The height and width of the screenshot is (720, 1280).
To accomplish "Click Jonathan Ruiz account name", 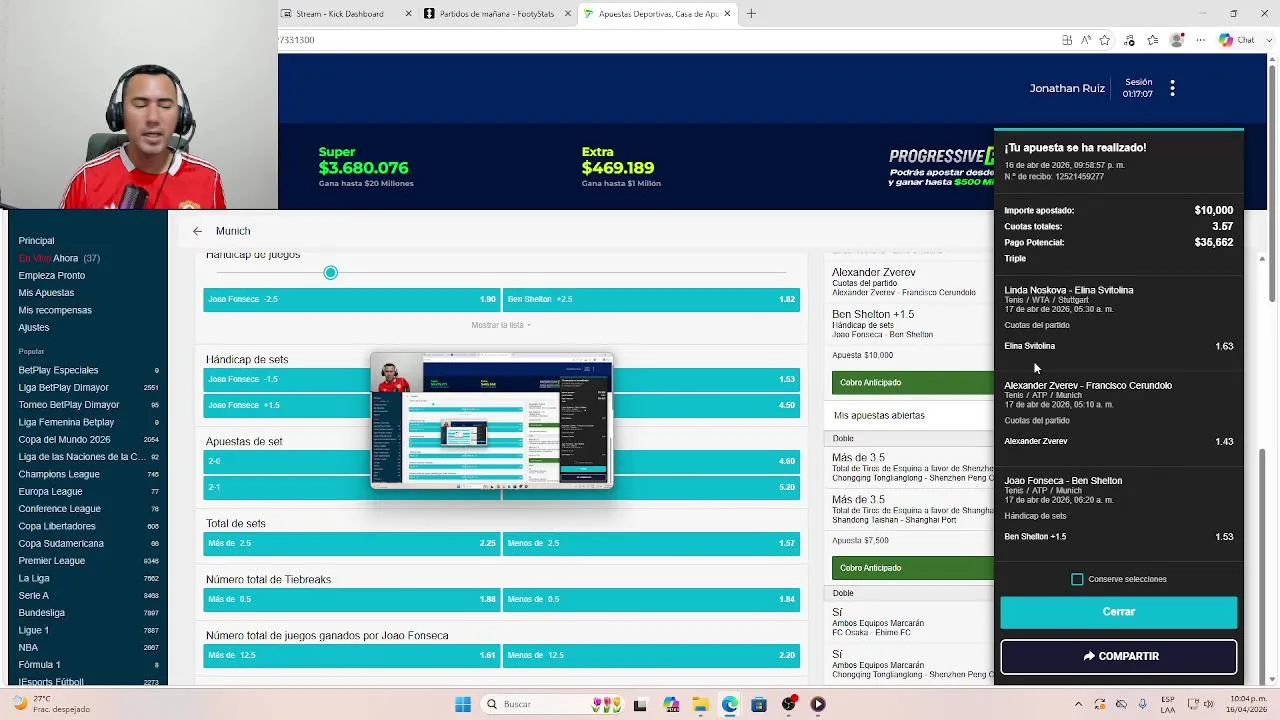I will tap(1067, 88).
